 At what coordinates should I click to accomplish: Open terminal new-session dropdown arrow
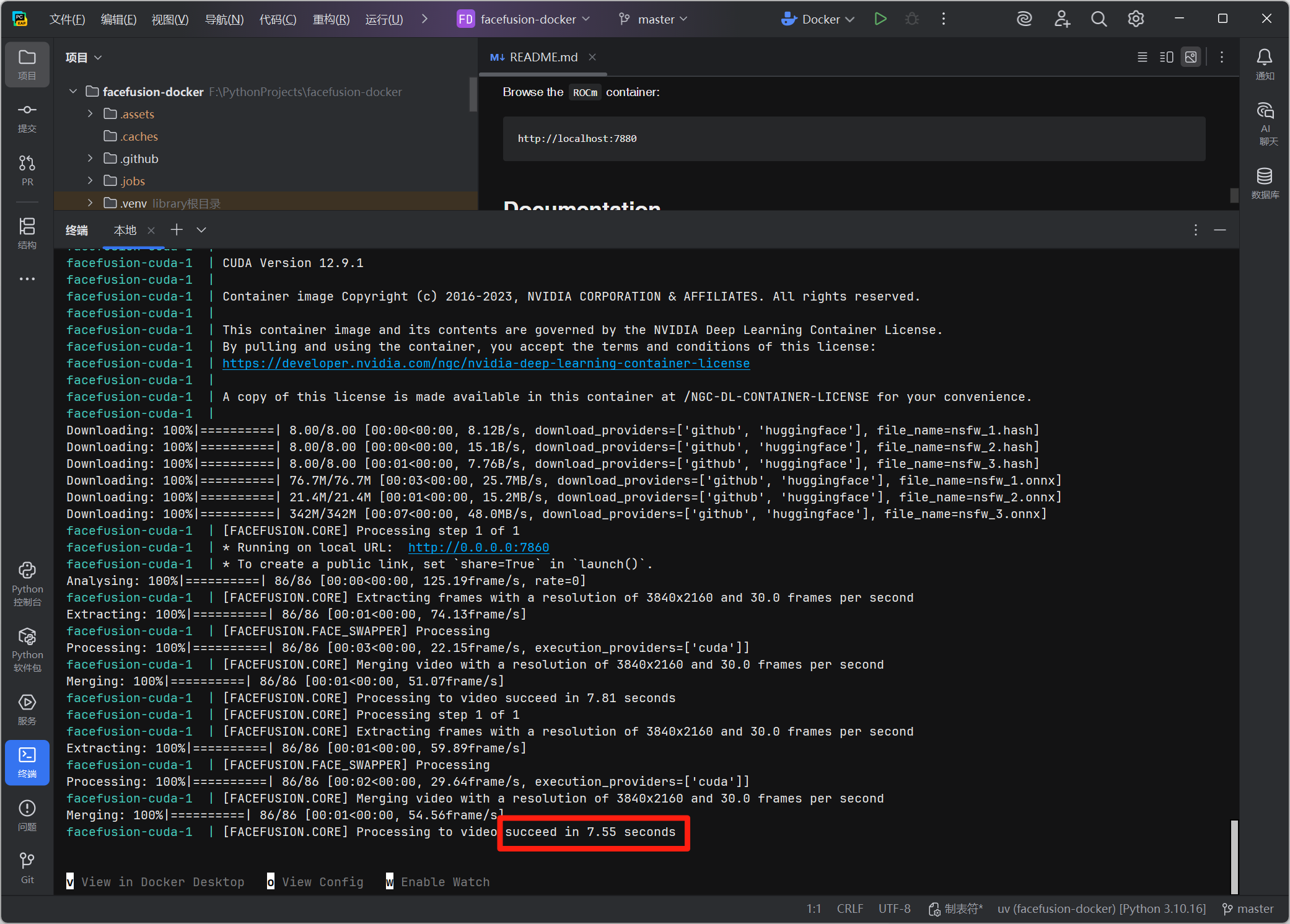click(x=201, y=230)
